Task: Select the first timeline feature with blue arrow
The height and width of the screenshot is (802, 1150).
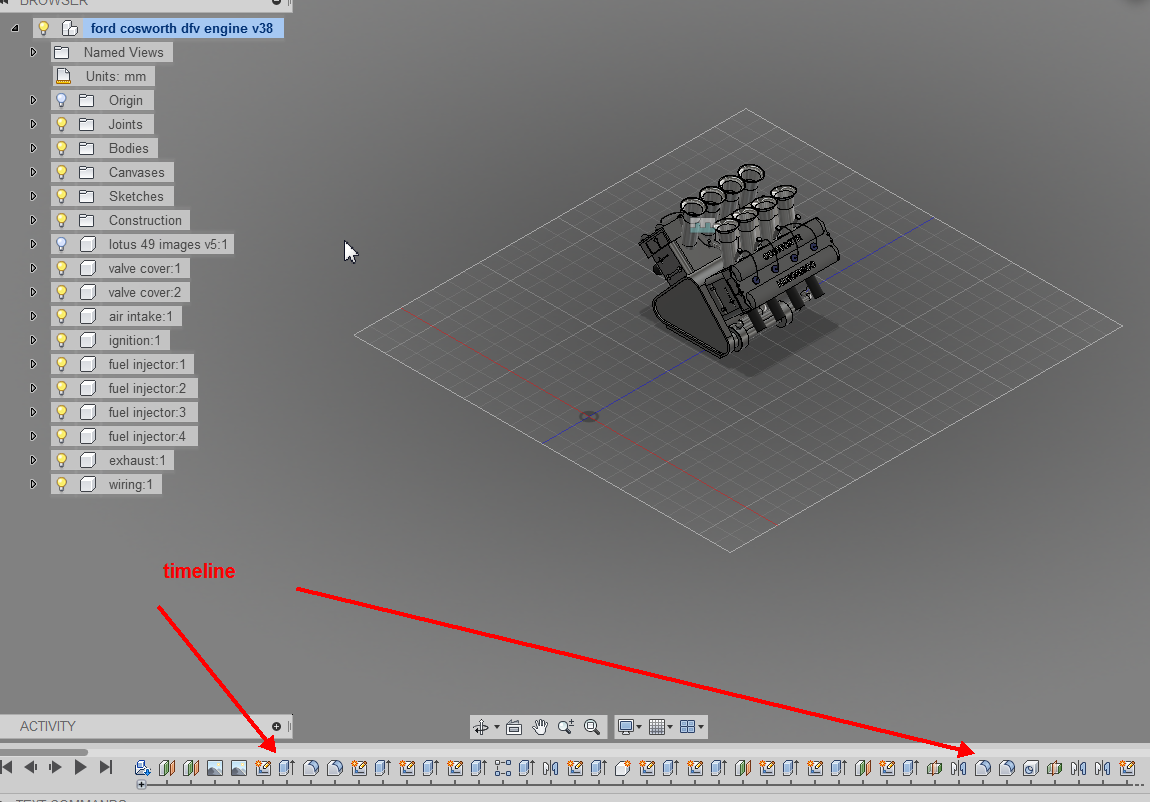Action: pyautogui.click(x=142, y=768)
